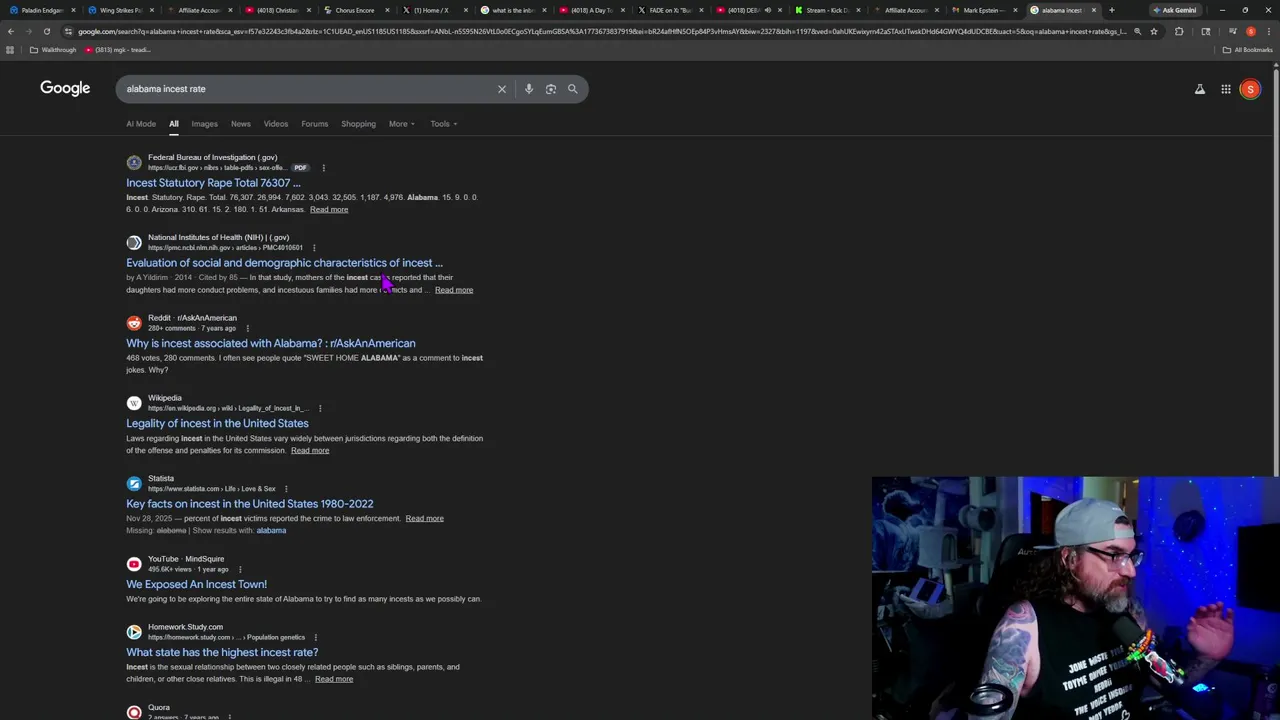1280x720 pixels.
Task: Switch to Images results tab
Action: pyautogui.click(x=204, y=124)
